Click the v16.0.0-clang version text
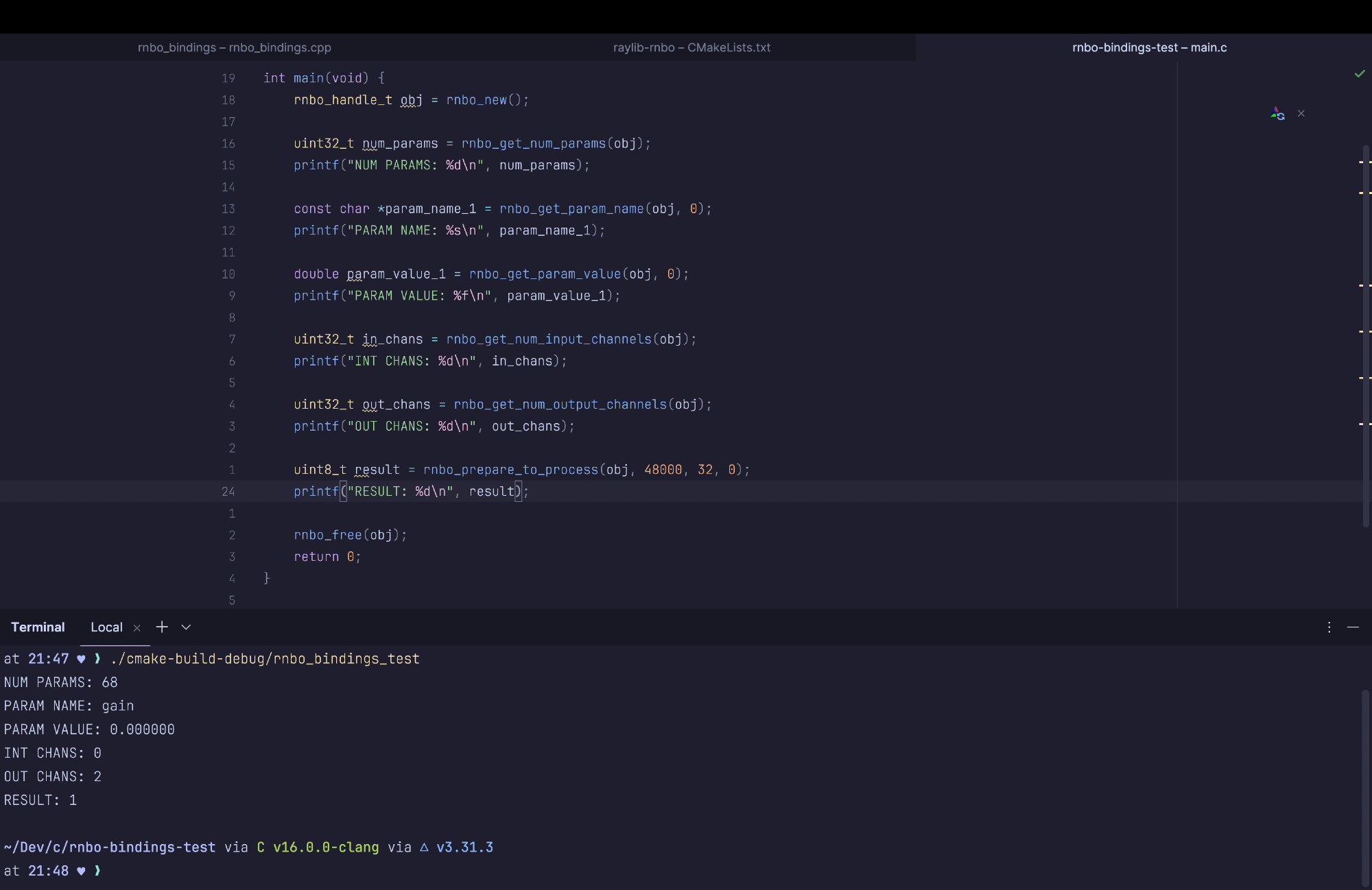The height and width of the screenshot is (890, 1372). tap(326, 847)
